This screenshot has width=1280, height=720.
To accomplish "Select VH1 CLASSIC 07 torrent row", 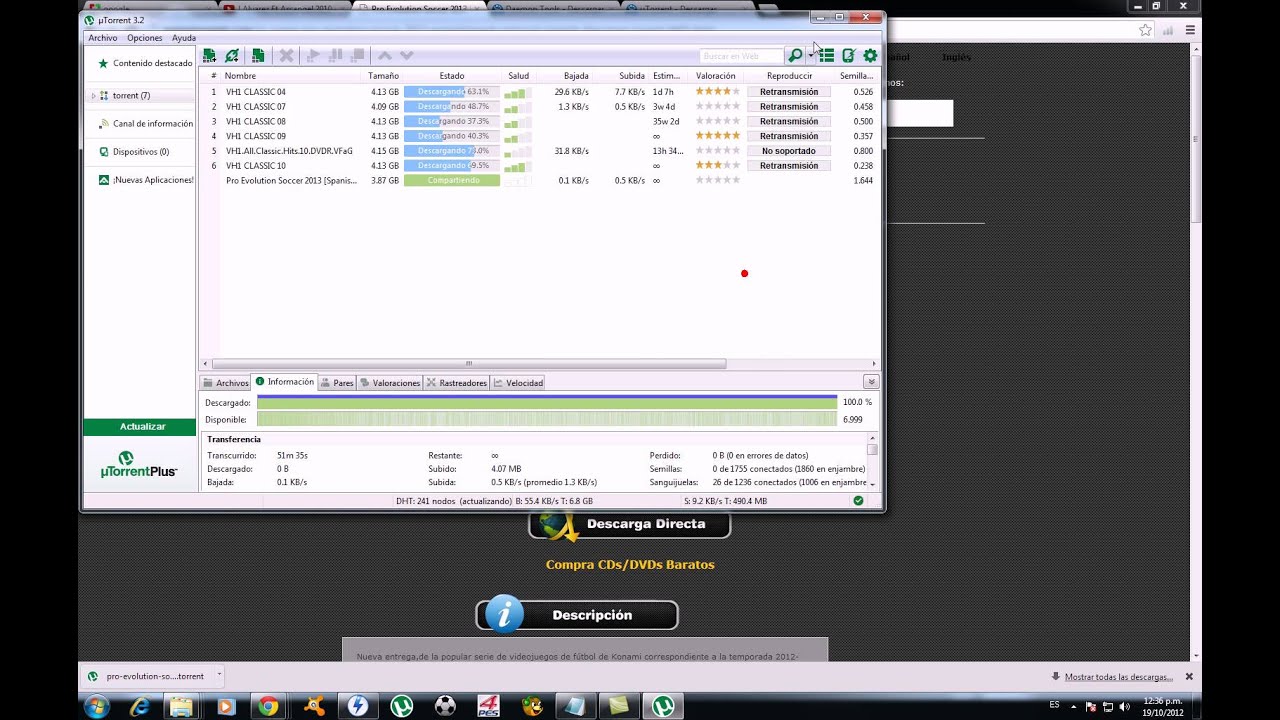I will [x=540, y=107].
